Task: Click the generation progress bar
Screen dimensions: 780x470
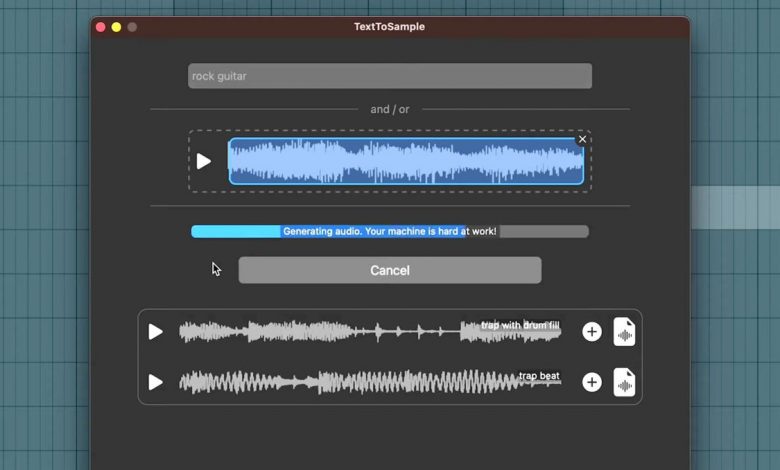Action: tap(390, 231)
